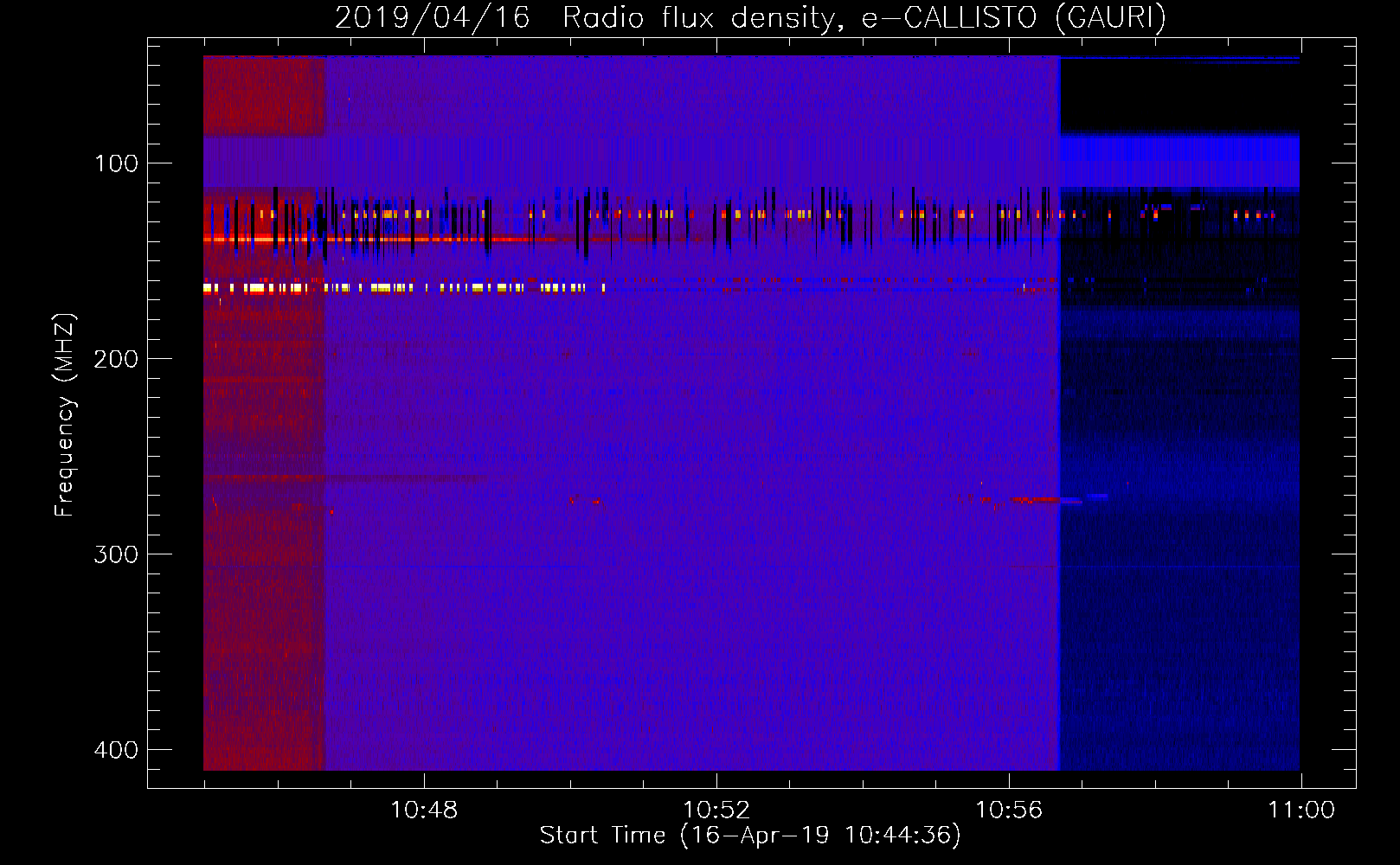Click the '400' frequency tick label
This screenshot has width=1400, height=865.
pyautogui.click(x=116, y=750)
